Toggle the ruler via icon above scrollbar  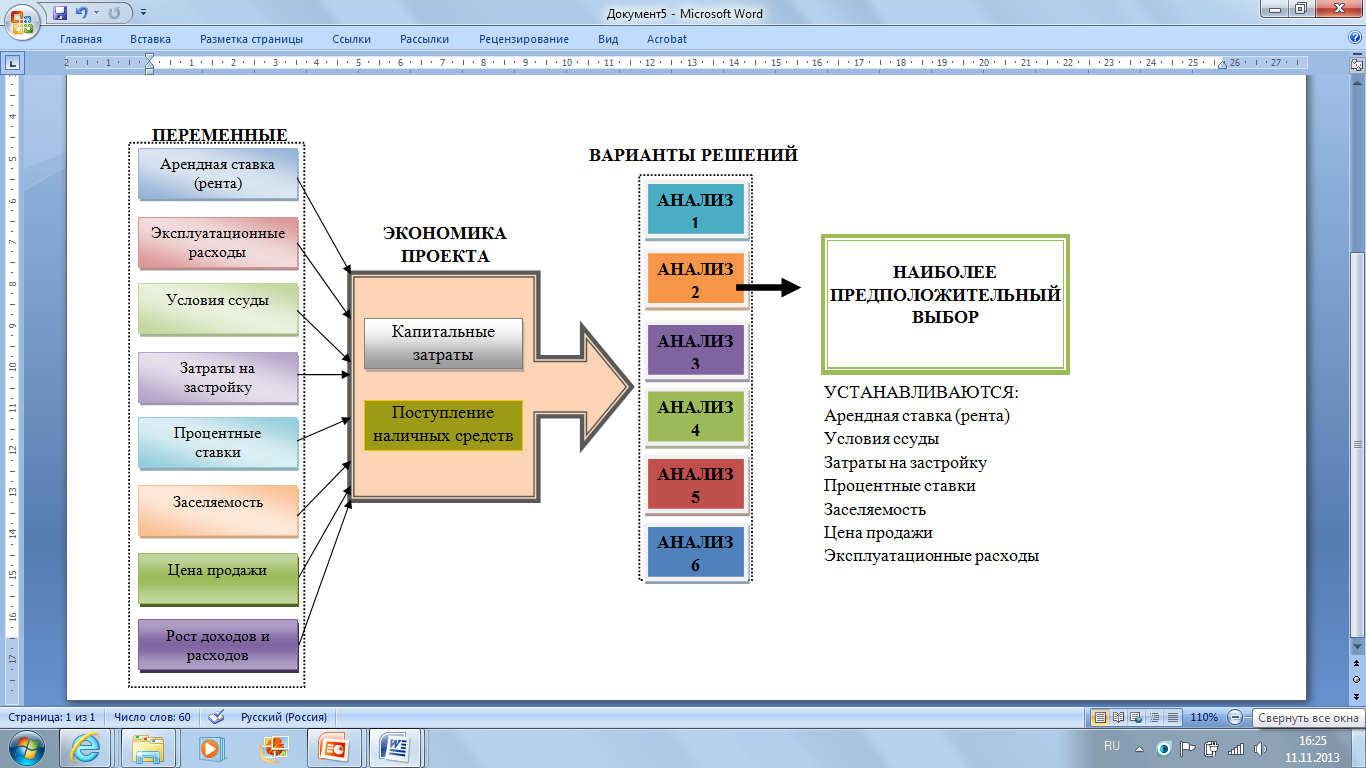[x=1357, y=64]
